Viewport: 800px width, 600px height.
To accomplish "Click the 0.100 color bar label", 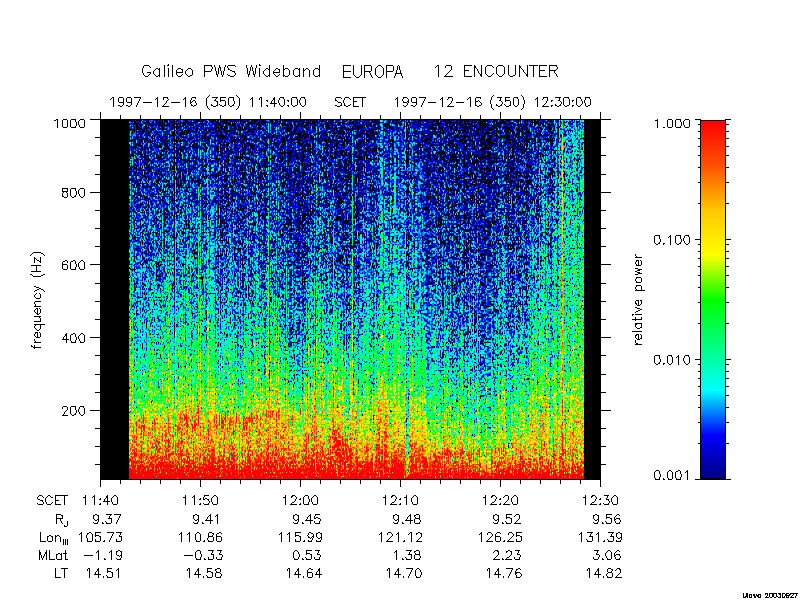I will coord(673,240).
